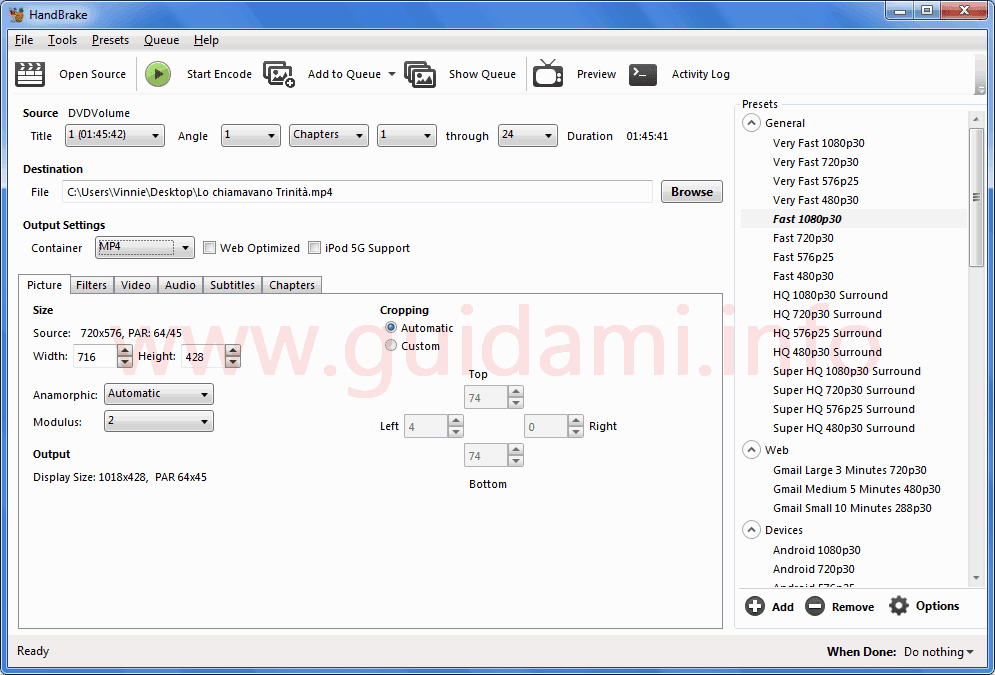Open the Activity Log icon

643,73
